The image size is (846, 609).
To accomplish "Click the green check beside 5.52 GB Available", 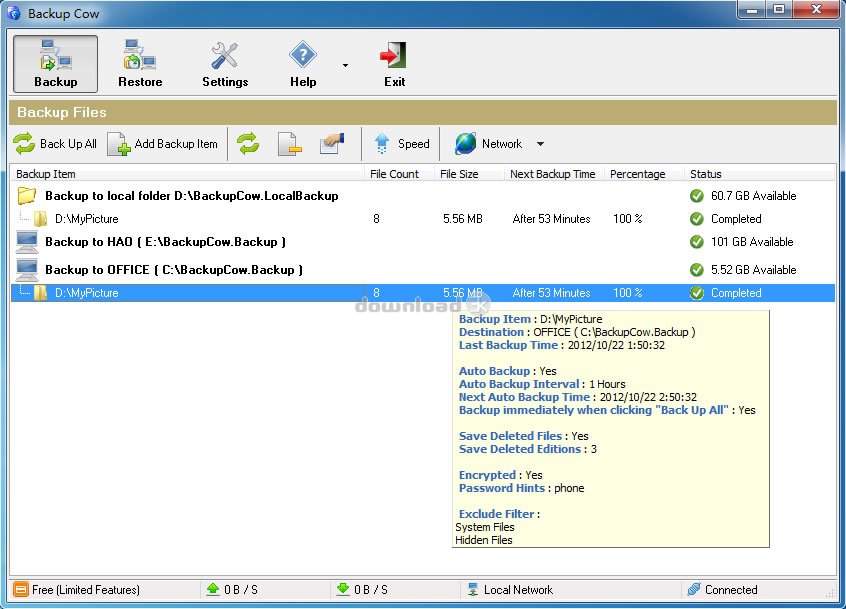I will pos(697,270).
